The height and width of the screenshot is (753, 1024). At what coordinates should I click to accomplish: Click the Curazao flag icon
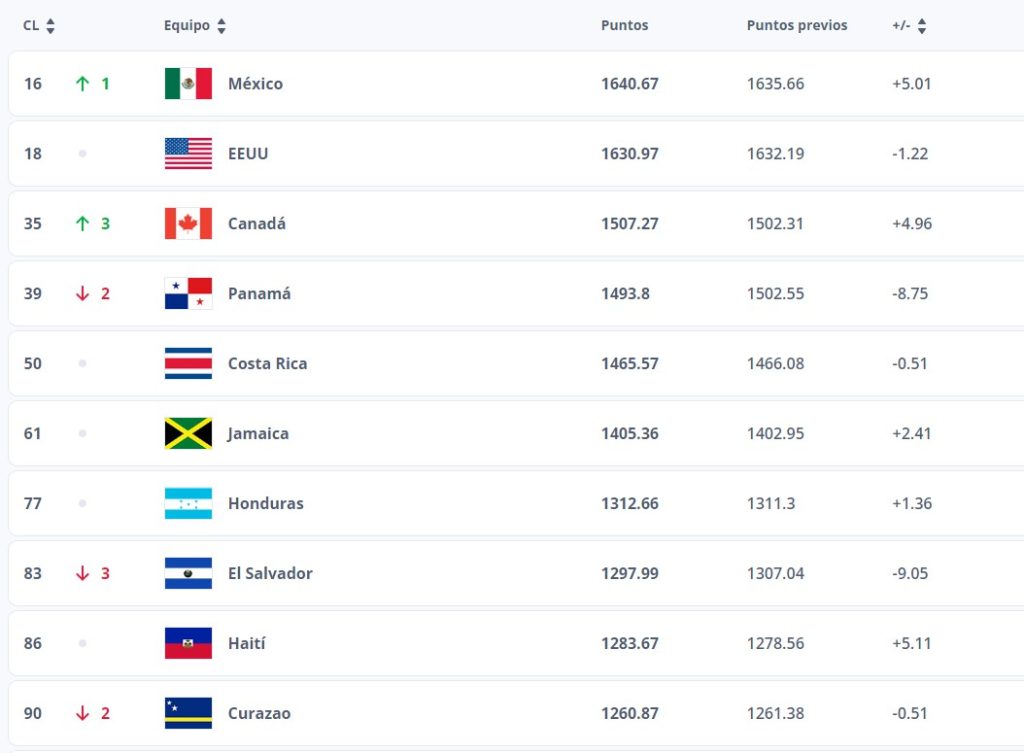(188, 713)
